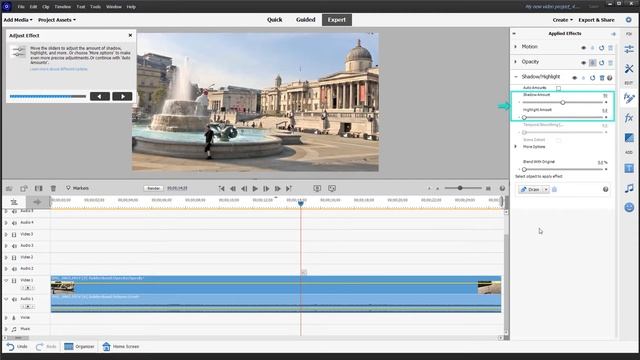
Task: Open the Tools wrench-and-scissors icon
Action: tap(629, 69)
